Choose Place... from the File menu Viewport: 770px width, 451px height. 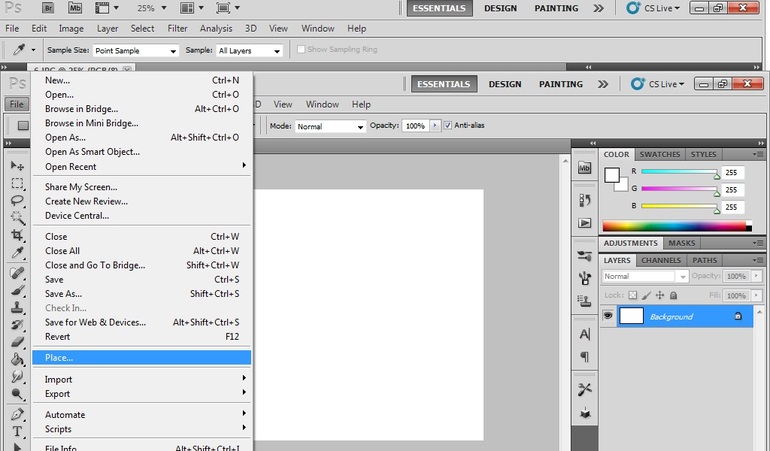coord(140,357)
